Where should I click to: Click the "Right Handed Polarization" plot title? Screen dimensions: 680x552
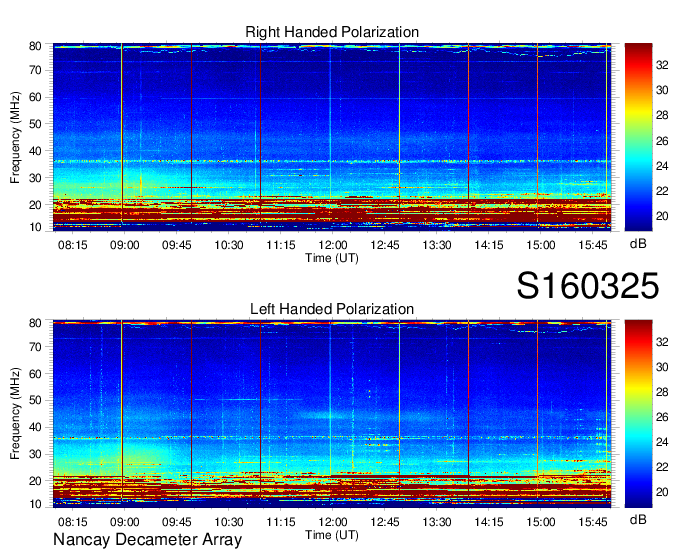coord(332,32)
